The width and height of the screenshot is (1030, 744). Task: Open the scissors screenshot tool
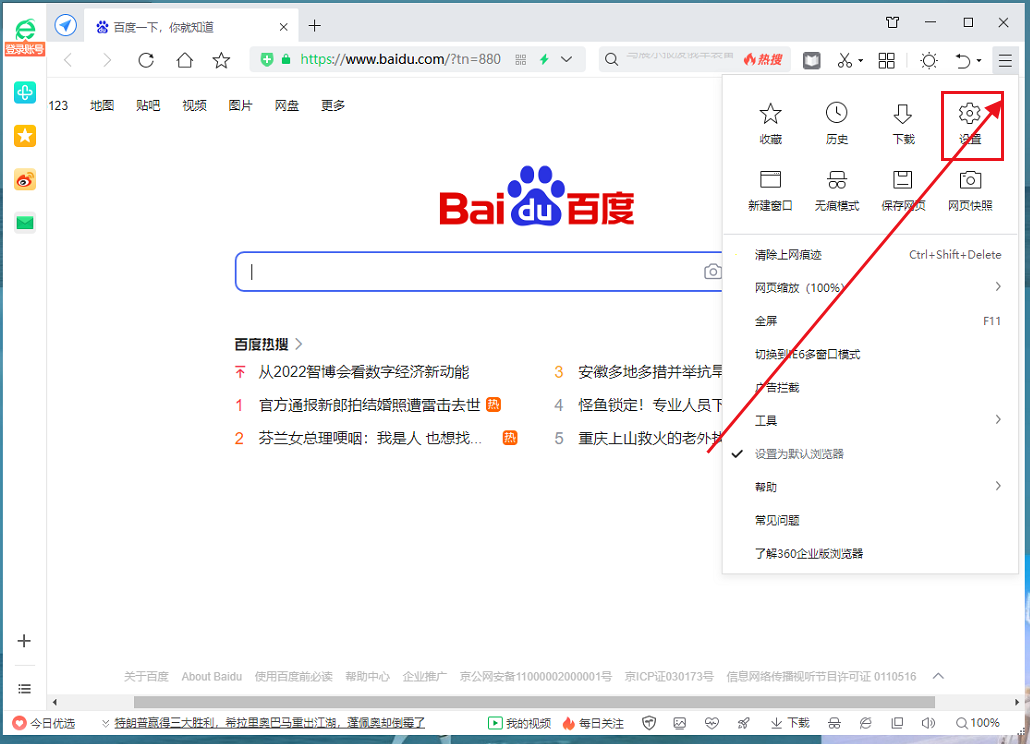click(x=844, y=60)
